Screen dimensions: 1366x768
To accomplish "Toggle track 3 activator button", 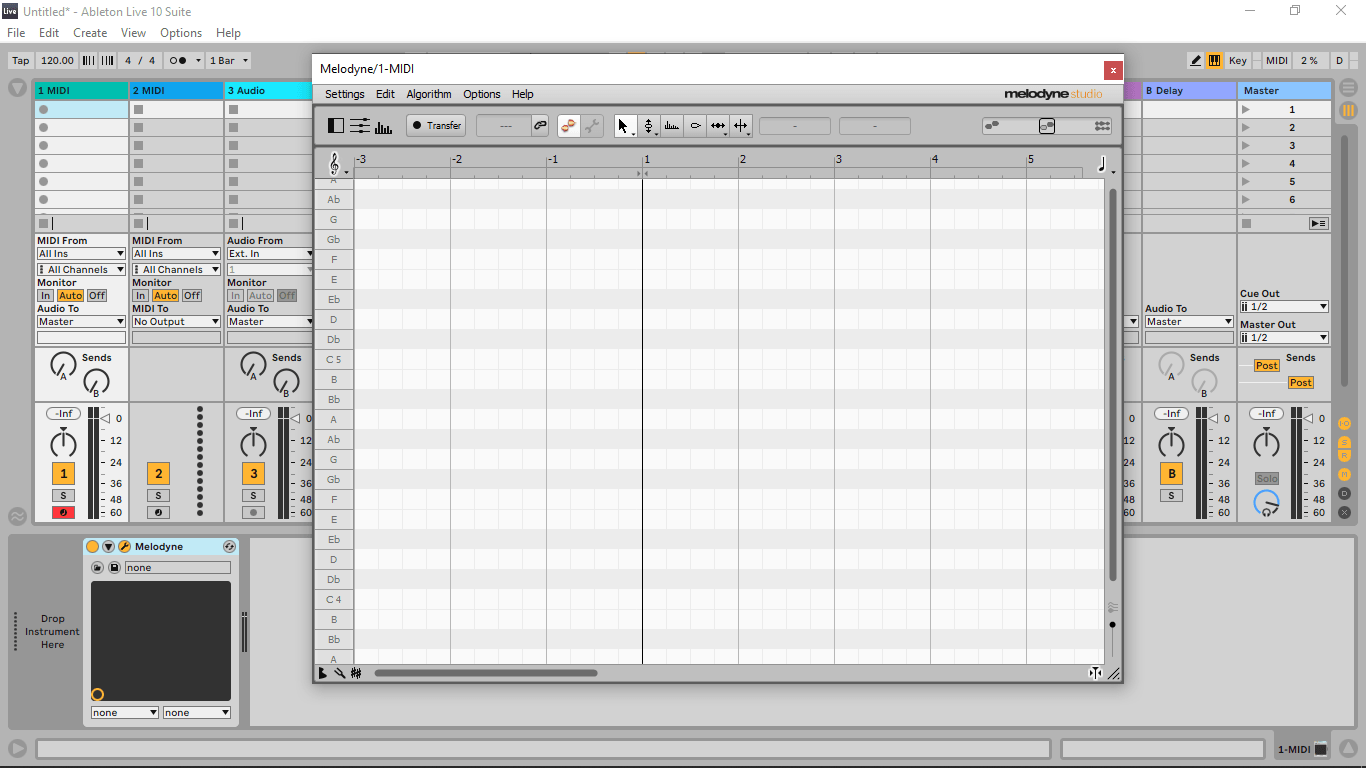I will (x=254, y=474).
